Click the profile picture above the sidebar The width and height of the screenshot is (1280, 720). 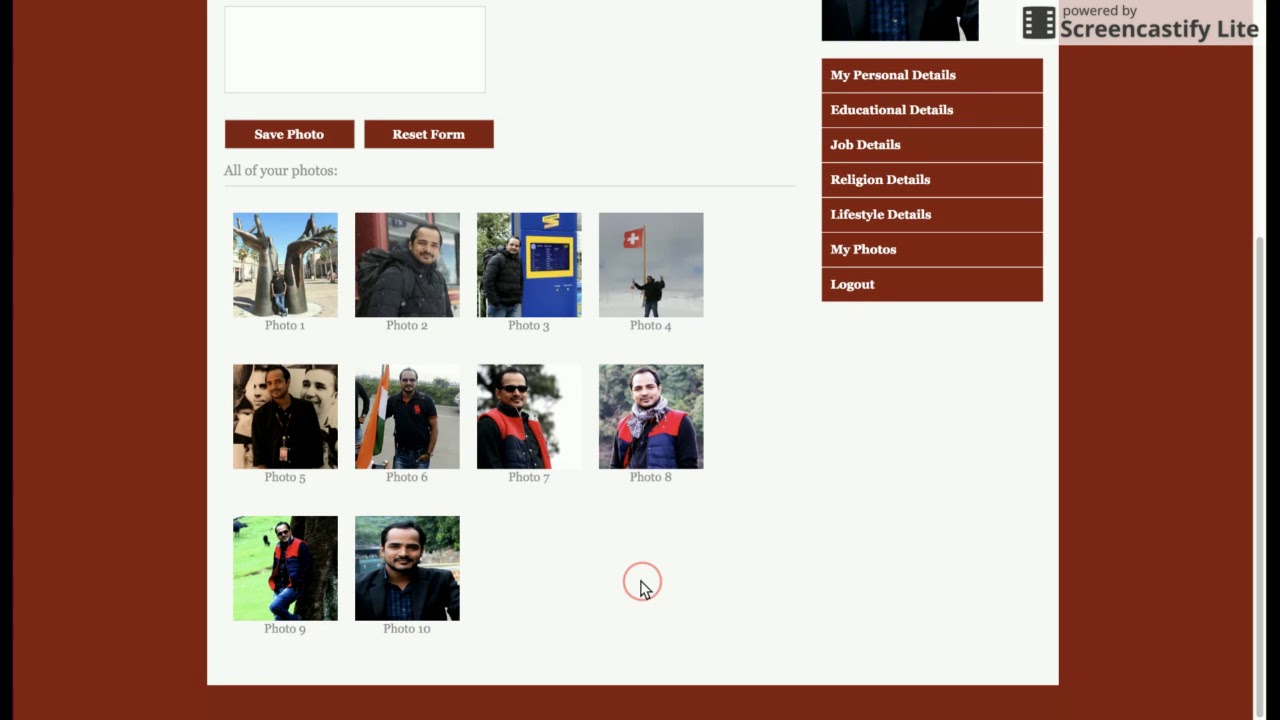(x=900, y=20)
